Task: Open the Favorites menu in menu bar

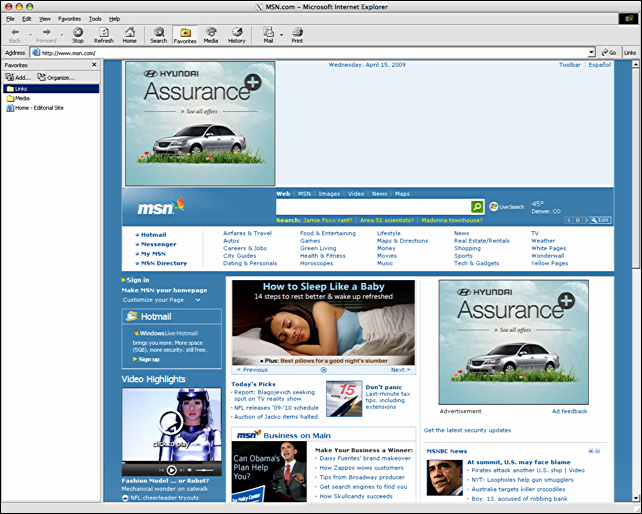Action: click(70, 19)
